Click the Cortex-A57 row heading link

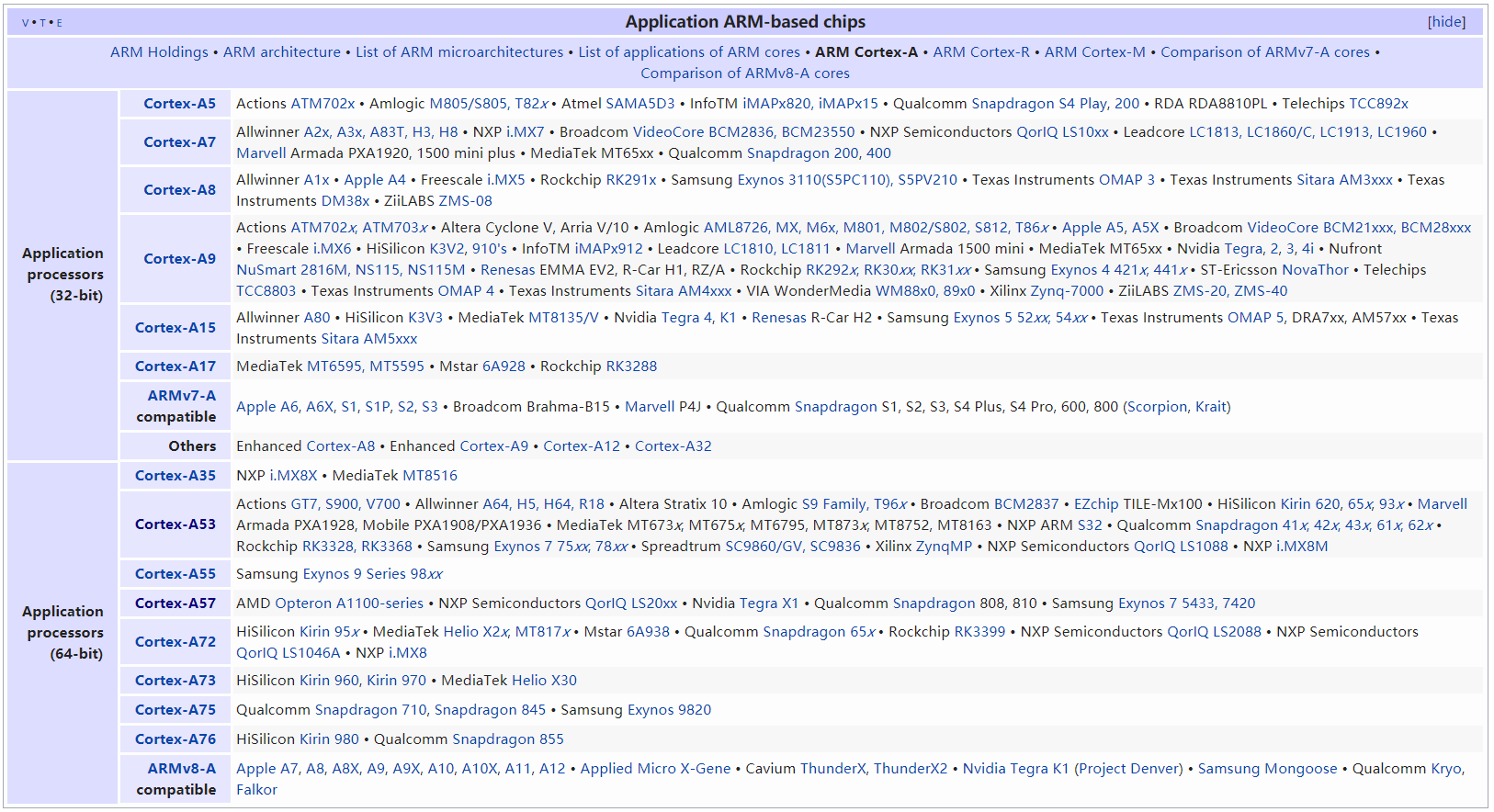[x=175, y=603]
